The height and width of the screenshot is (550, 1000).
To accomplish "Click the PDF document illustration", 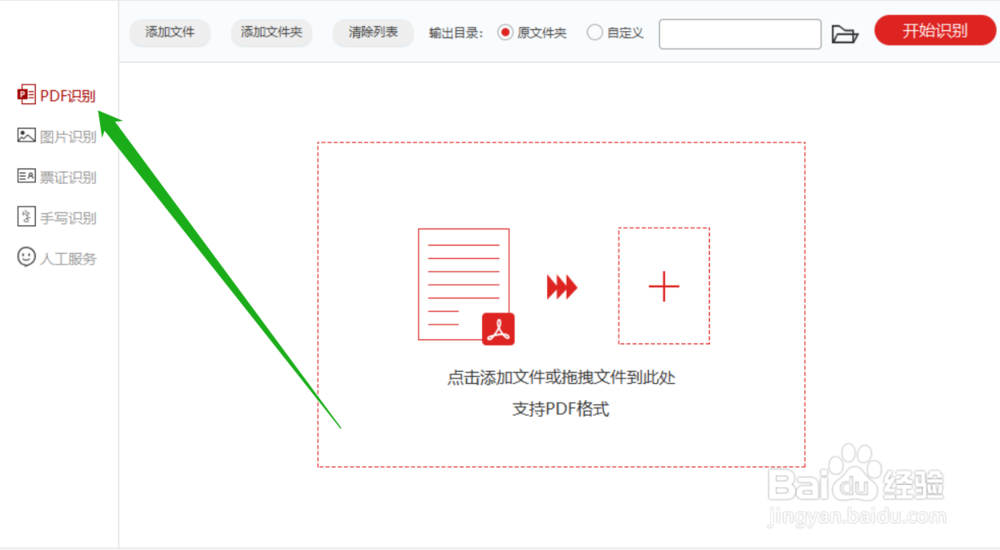I will click(464, 284).
